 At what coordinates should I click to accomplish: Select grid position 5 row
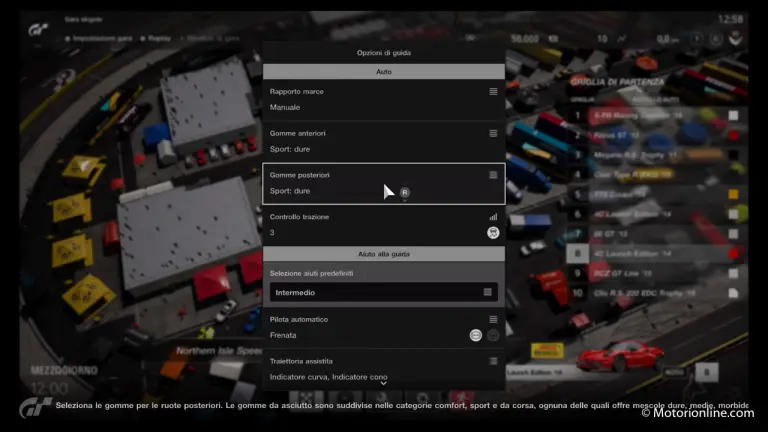tap(656, 194)
